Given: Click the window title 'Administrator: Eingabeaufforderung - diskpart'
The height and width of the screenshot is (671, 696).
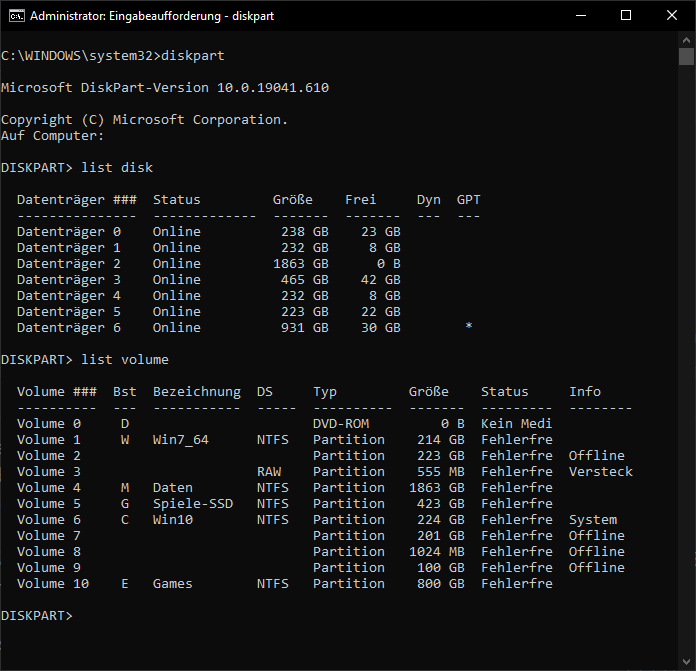Looking at the screenshot, I should tap(152, 16).
